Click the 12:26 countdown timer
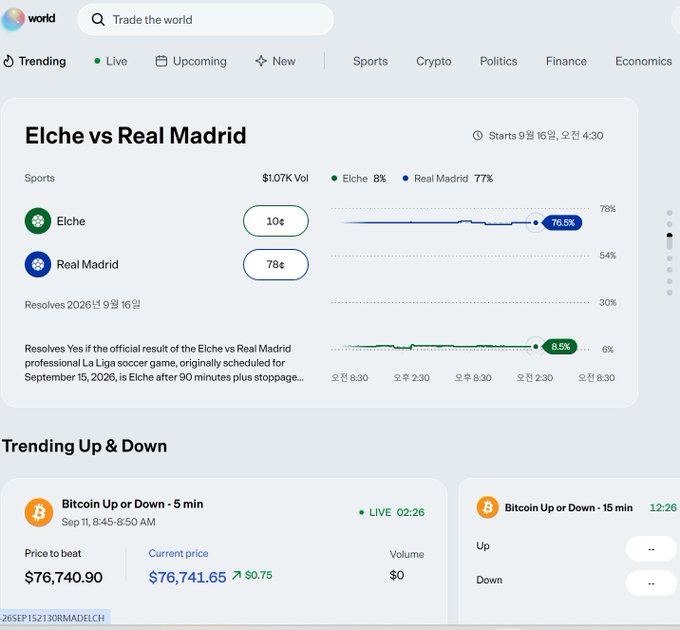This screenshot has width=680, height=630. 663,508
